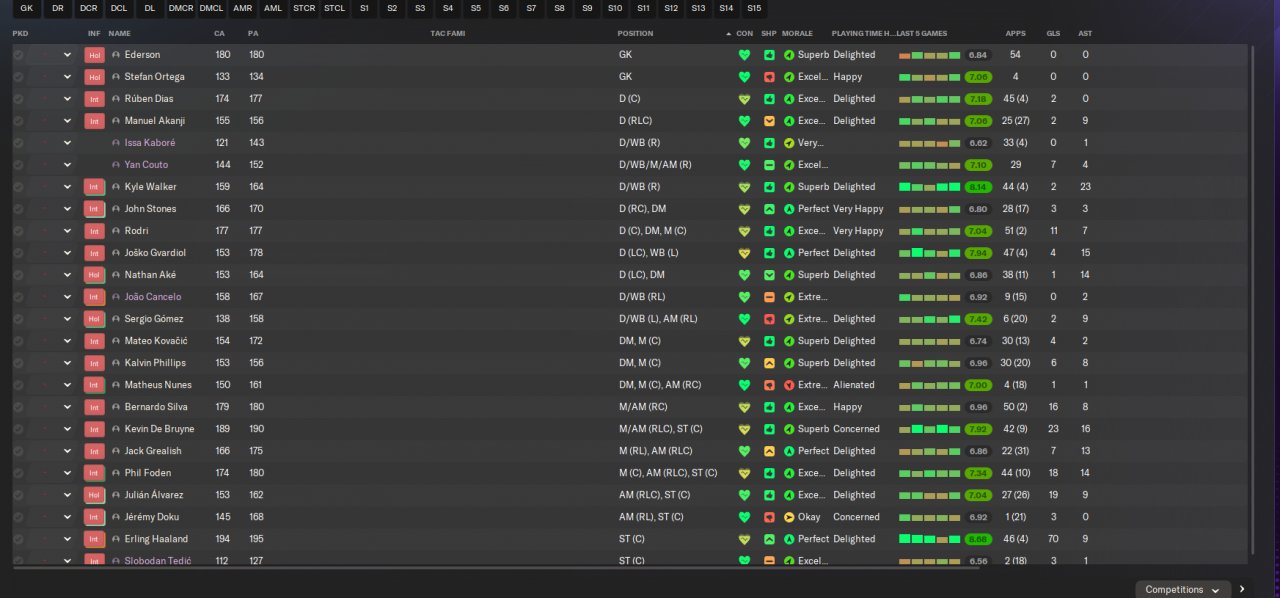Click Erling Haaland's last 5 games form bar
This screenshot has width=1280, height=598.
click(929, 539)
